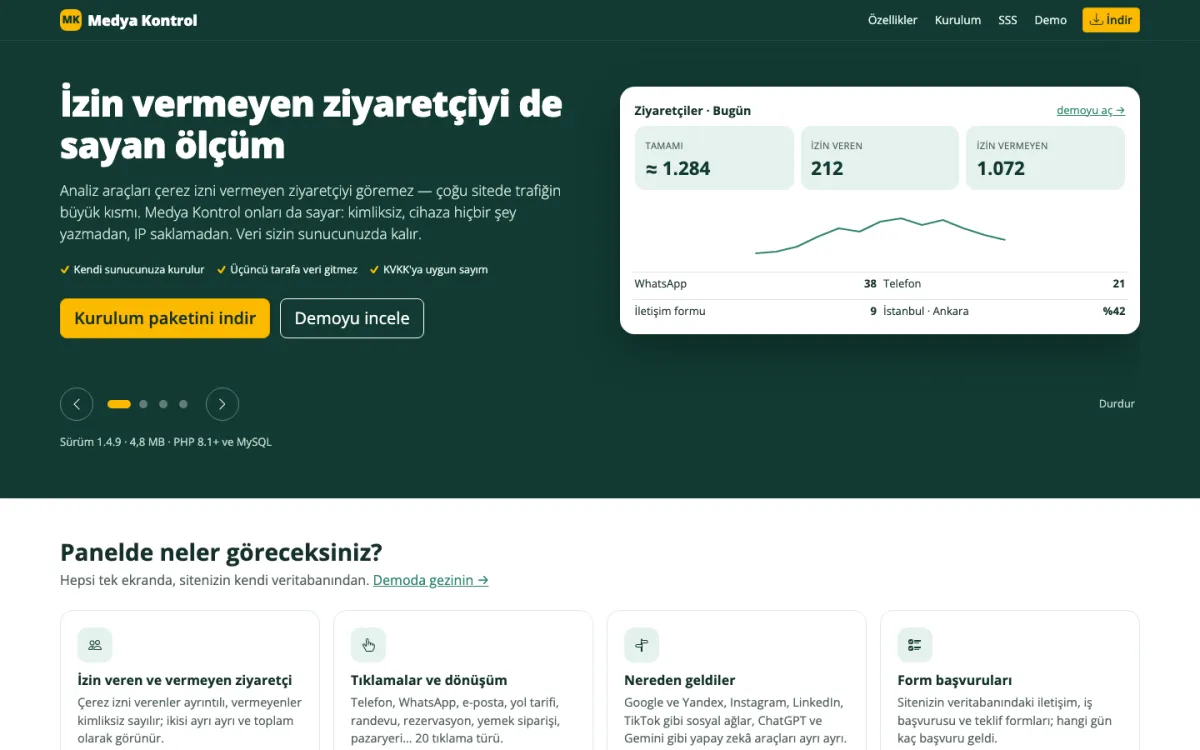Click the visitors line chart
Image resolution: width=1200 pixels, height=750 pixels.
click(880, 235)
